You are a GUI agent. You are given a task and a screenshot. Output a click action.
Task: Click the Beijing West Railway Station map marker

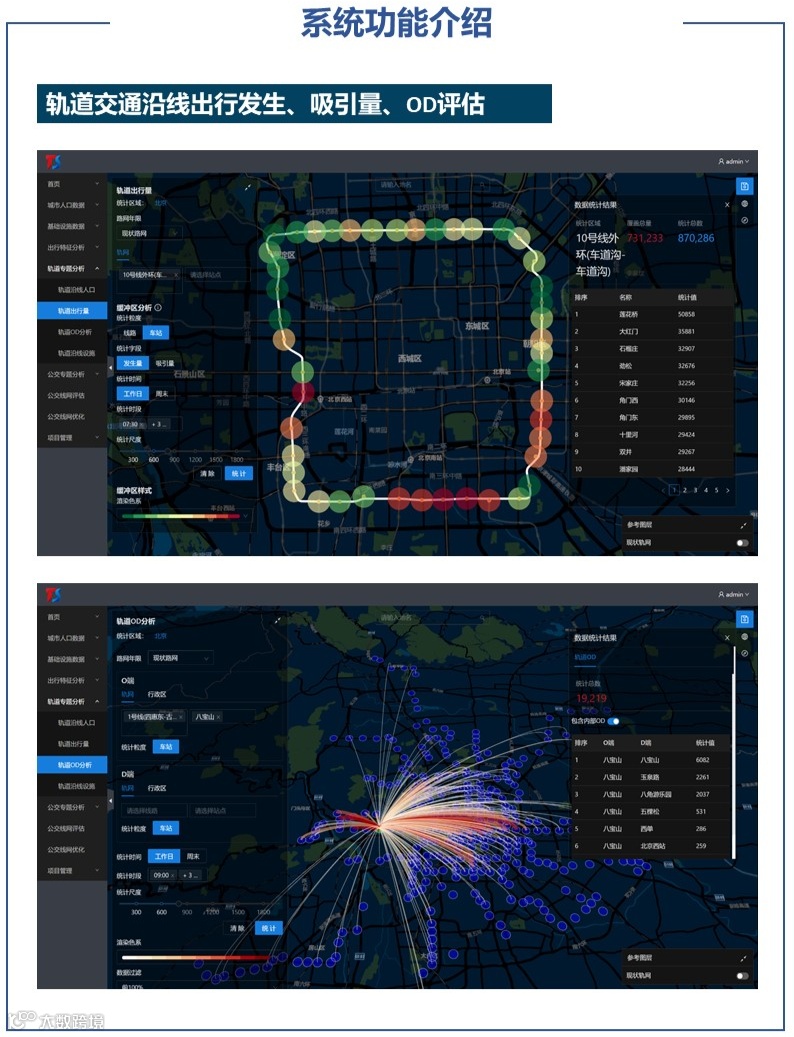click(x=321, y=399)
